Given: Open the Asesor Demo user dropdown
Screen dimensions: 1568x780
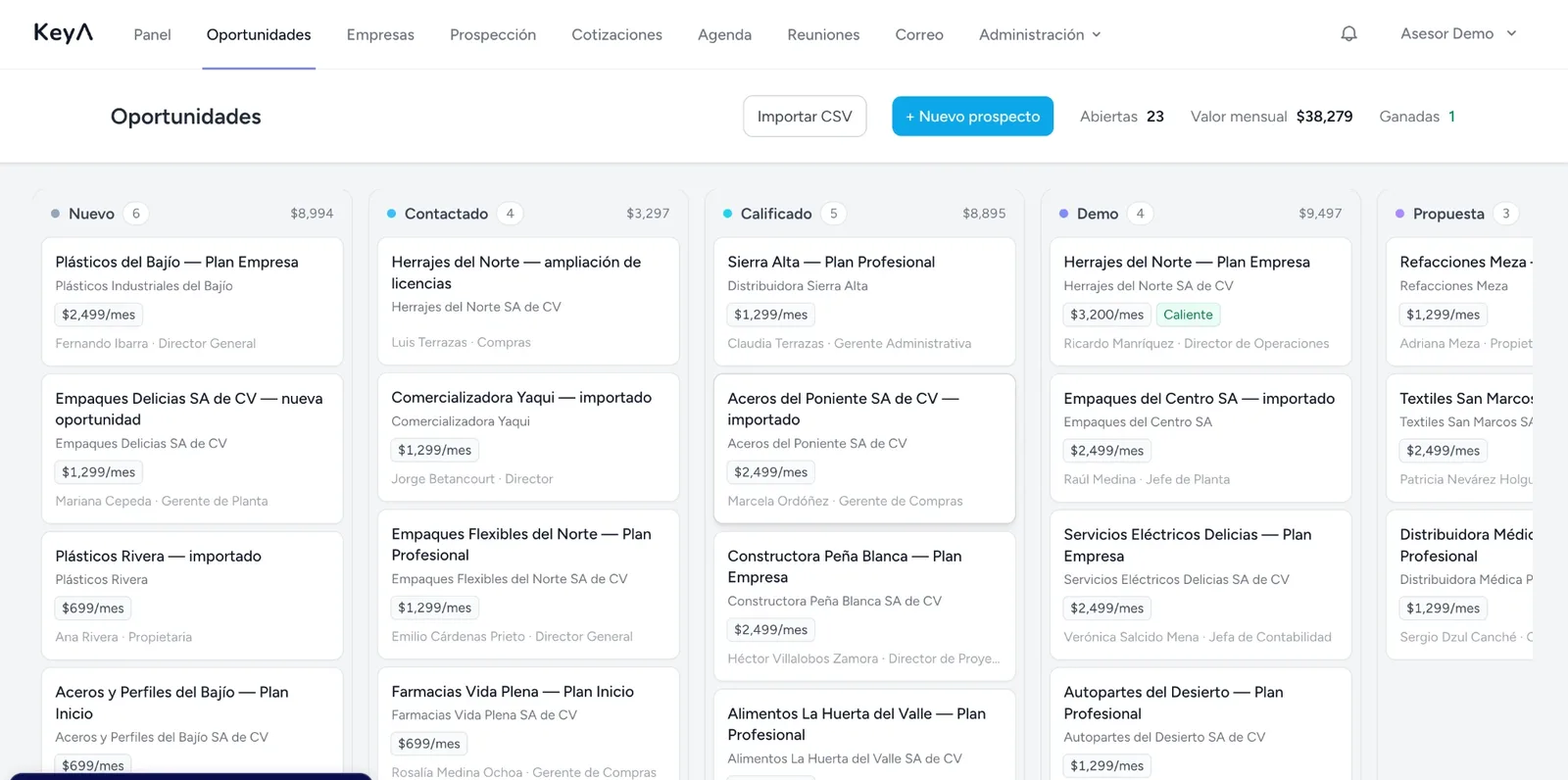Looking at the screenshot, I should coord(1458,33).
